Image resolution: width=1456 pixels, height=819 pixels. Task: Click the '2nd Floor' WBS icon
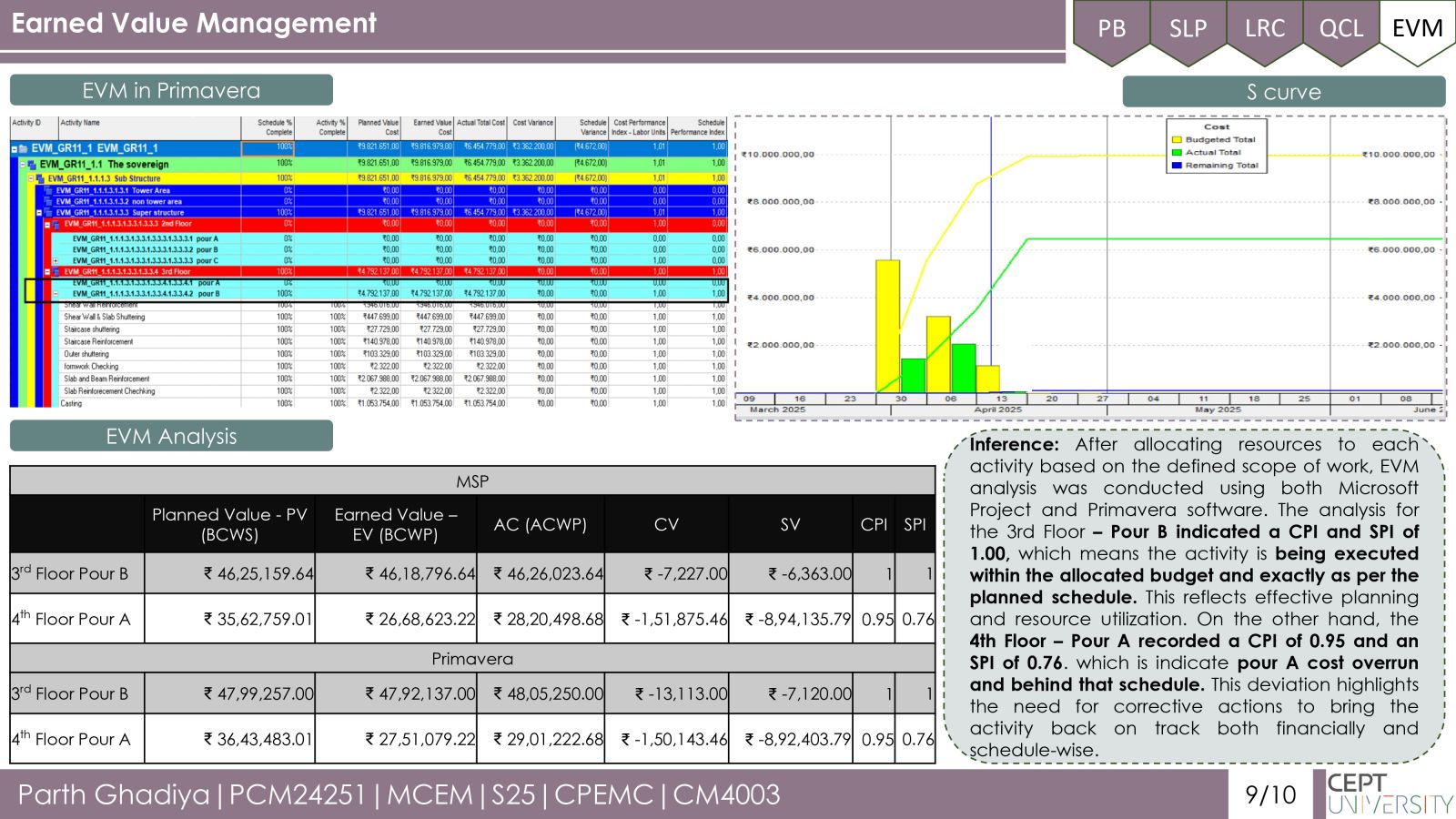pos(56,224)
